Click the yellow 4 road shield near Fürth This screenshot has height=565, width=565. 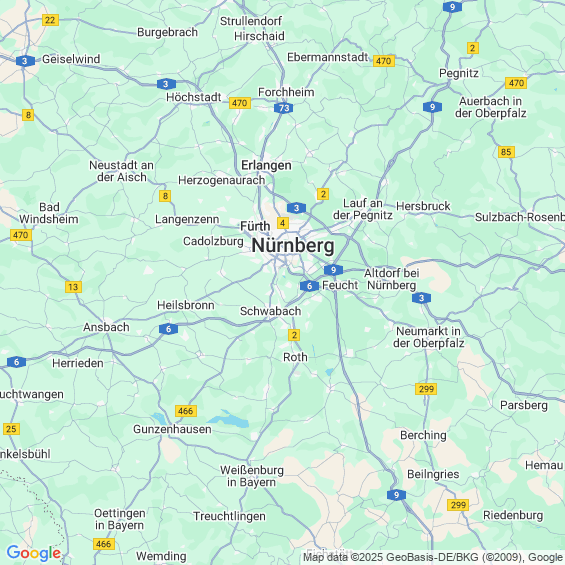pos(283,223)
